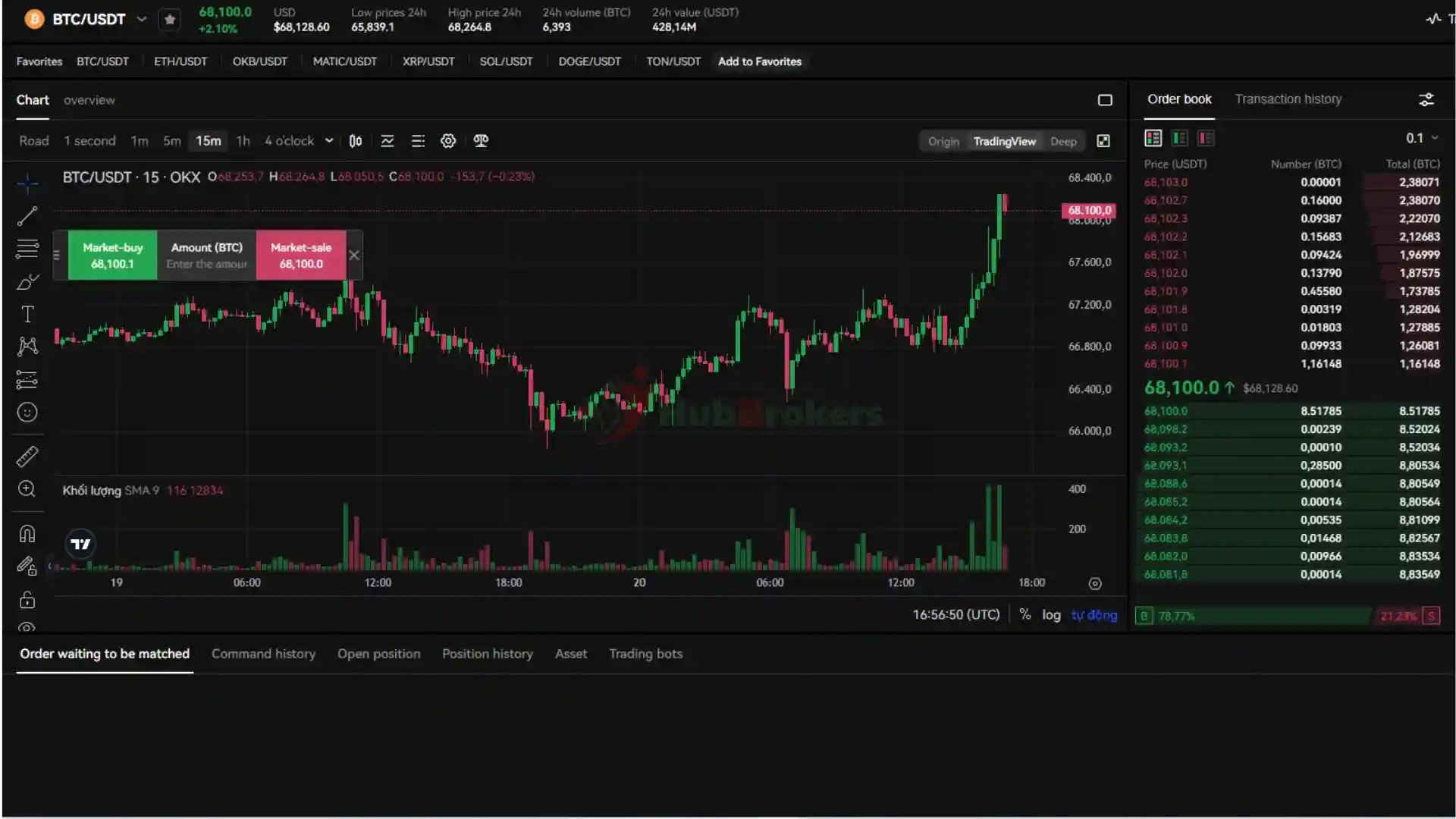This screenshot has height=819, width=1456.
Task: Open the emoji sticker tool
Action: [x=27, y=413]
